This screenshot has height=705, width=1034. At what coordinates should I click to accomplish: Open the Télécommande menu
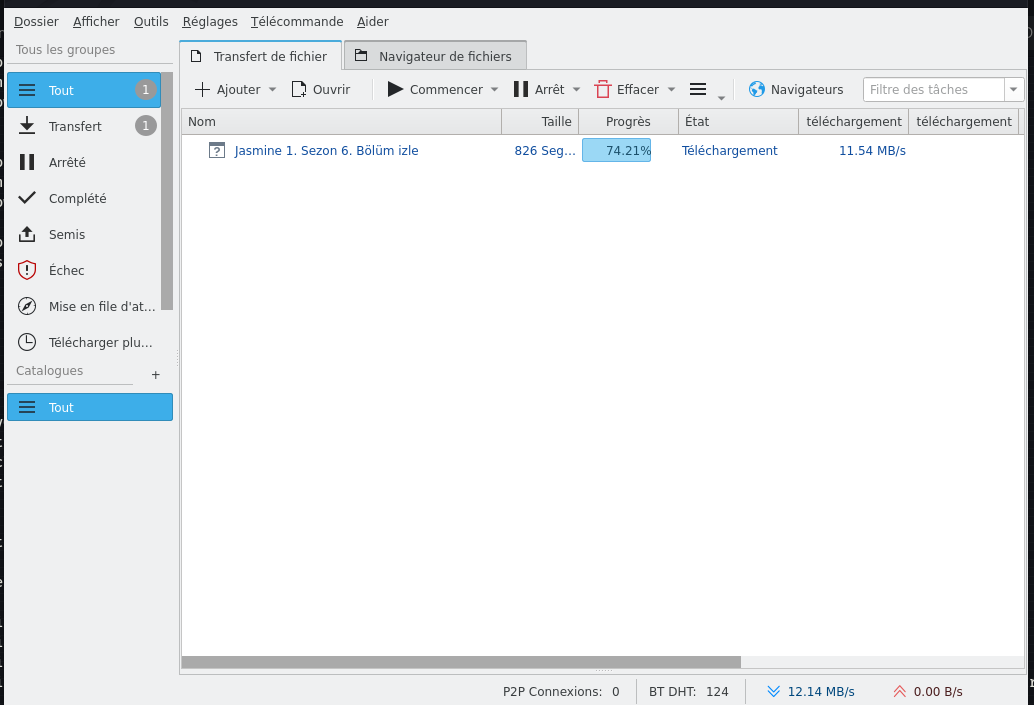[297, 21]
